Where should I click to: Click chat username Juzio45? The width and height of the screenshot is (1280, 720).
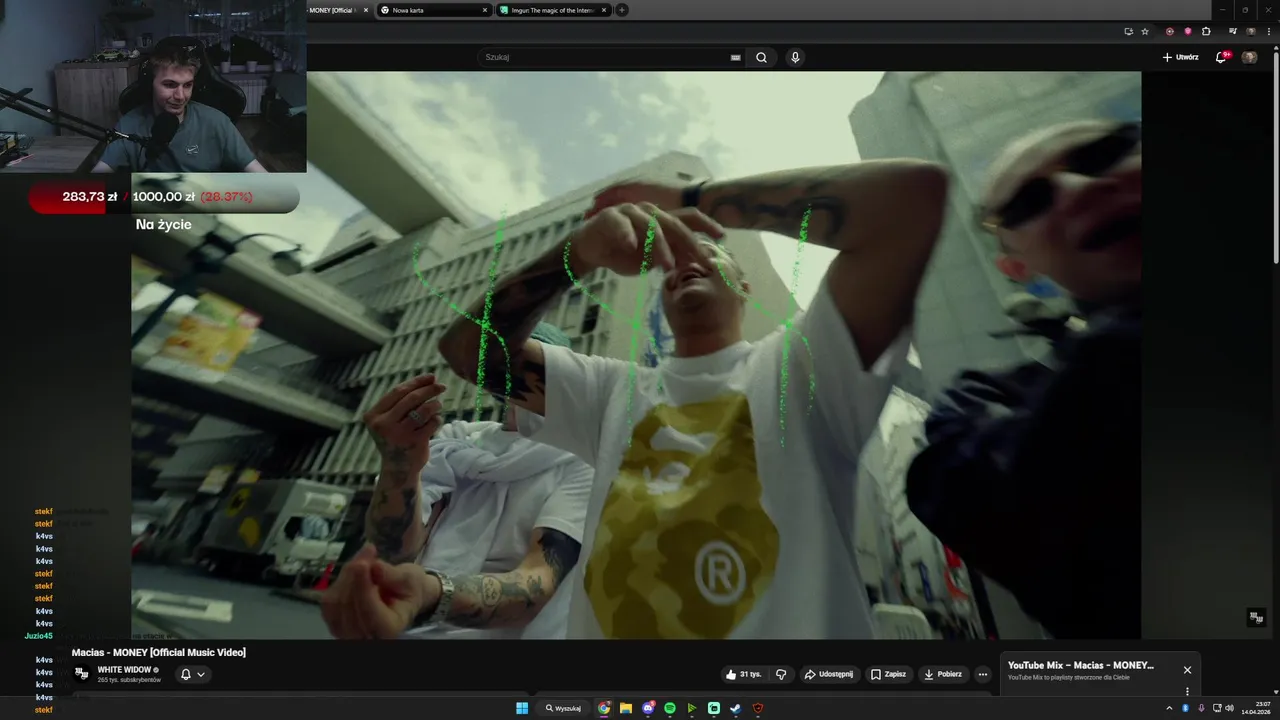click(39, 636)
